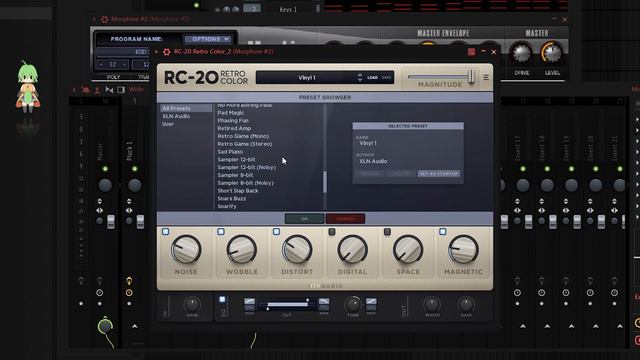Screen dimensions: 640x360
Task: Select the XLN Audio preset category
Action: (176, 116)
